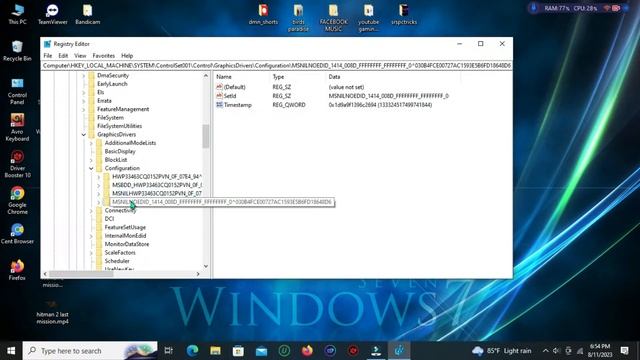Open the Windows Start menu
This screenshot has height=360, width=640.
11,350
